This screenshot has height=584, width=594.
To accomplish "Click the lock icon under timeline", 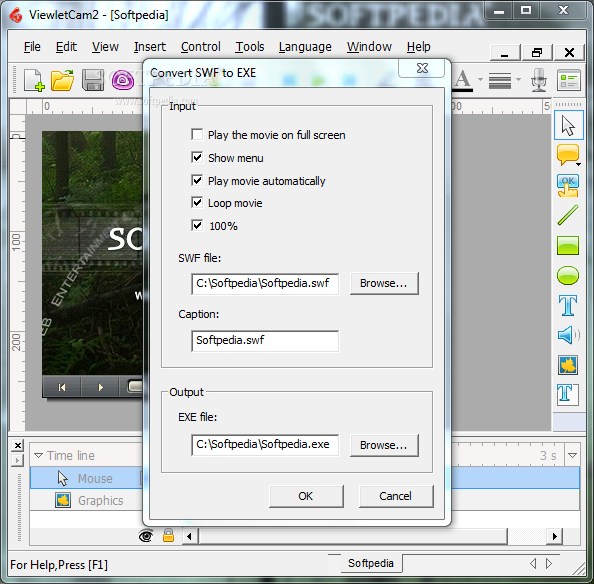I will 168,536.
